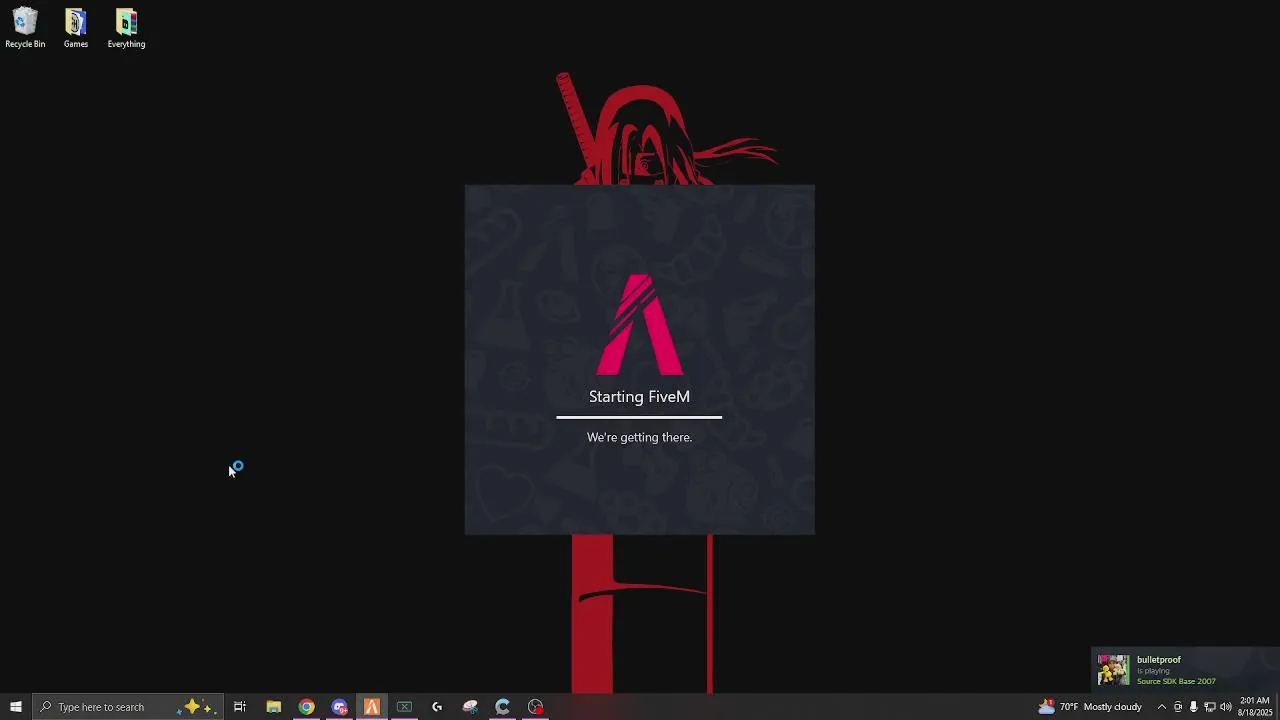The width and height of the screenshot is (1280, 720).
Task: Open the Windows Start menu
Action: coord(15,707)
